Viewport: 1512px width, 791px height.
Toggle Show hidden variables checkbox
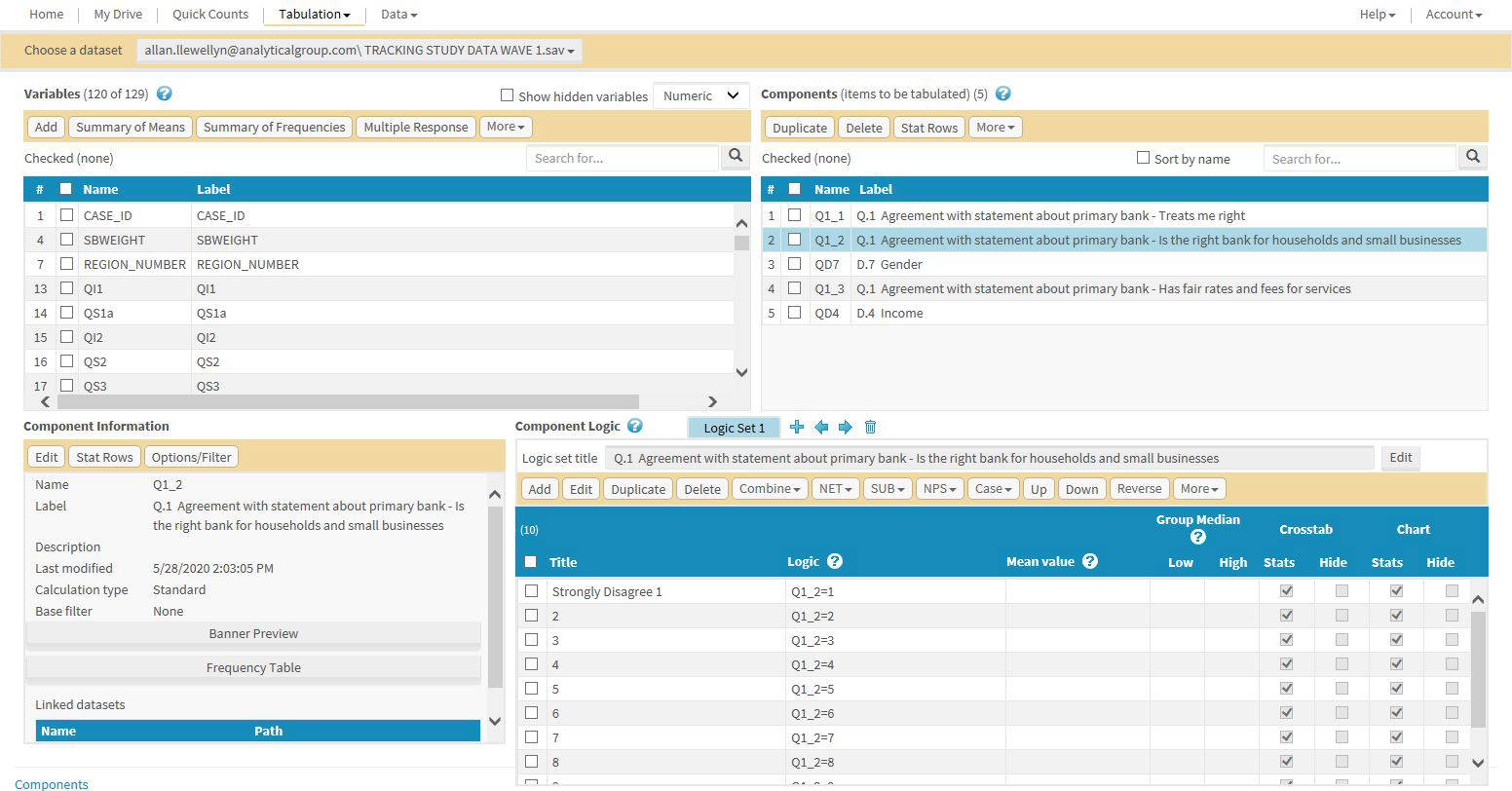coord(507,95)
